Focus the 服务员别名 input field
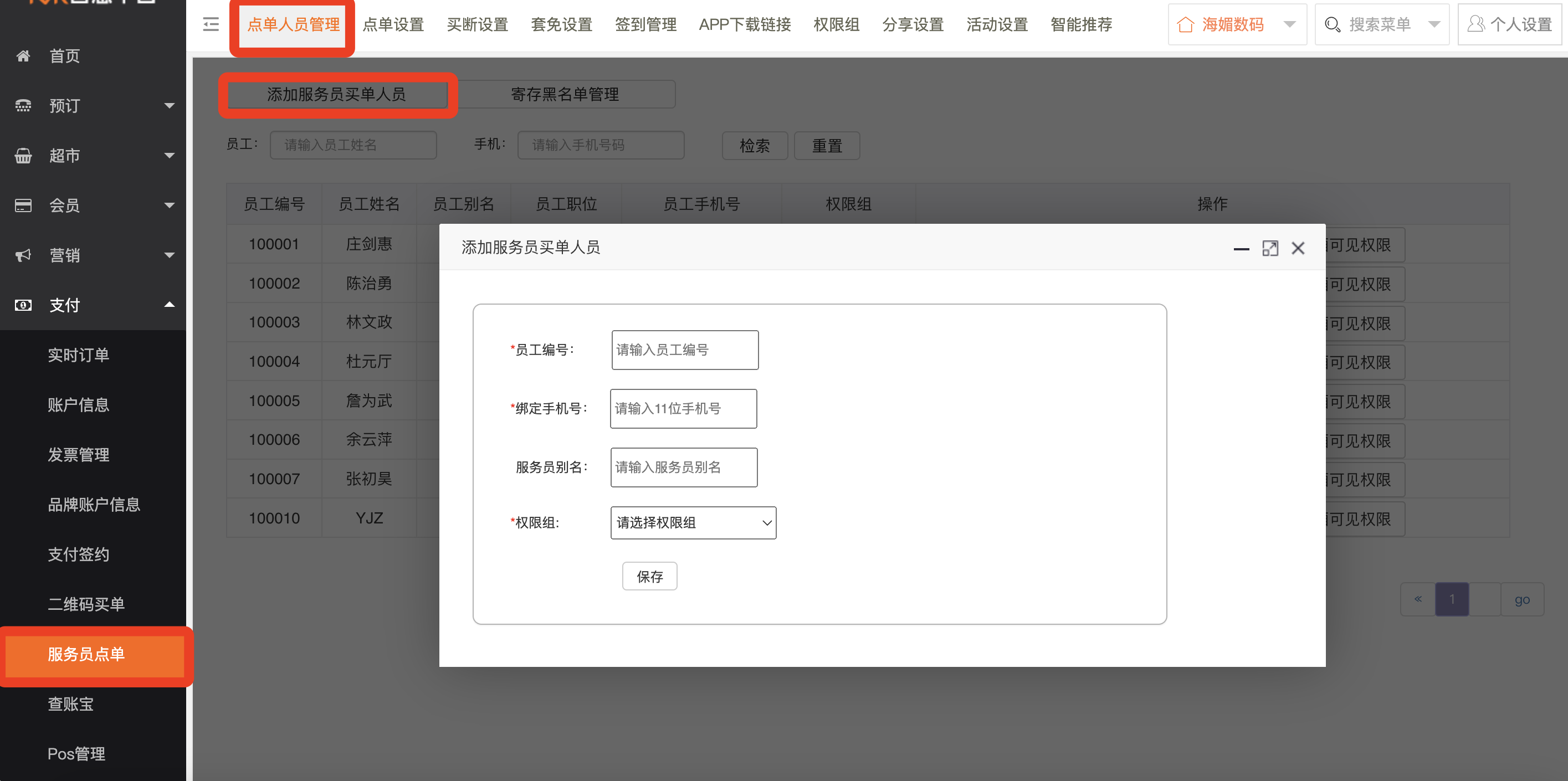1568x781 pixels. [684, 467]
